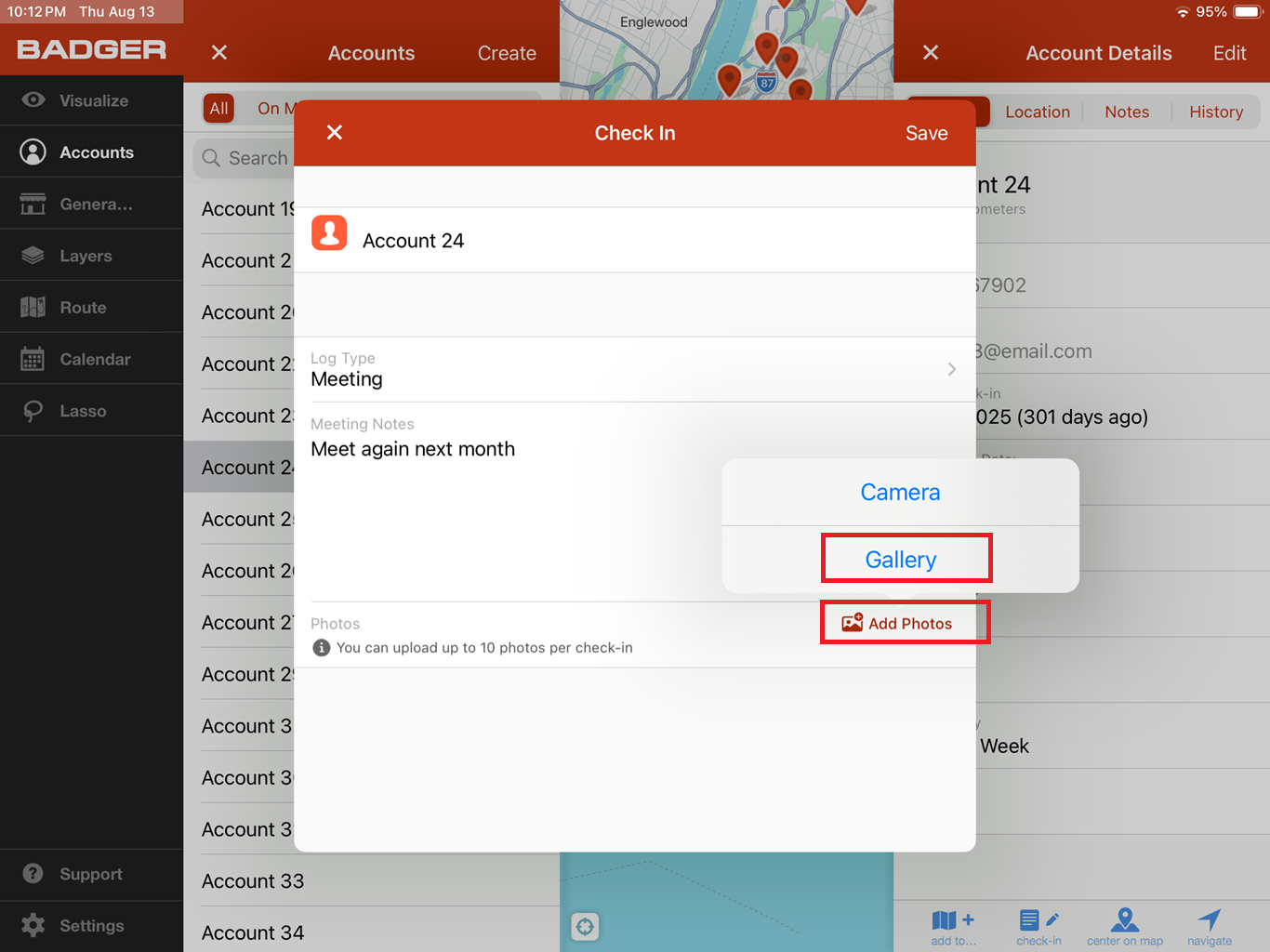Select the Lasso tool icon
The height and width of the screenshot is (952, 1270).
tap(33, 411)
